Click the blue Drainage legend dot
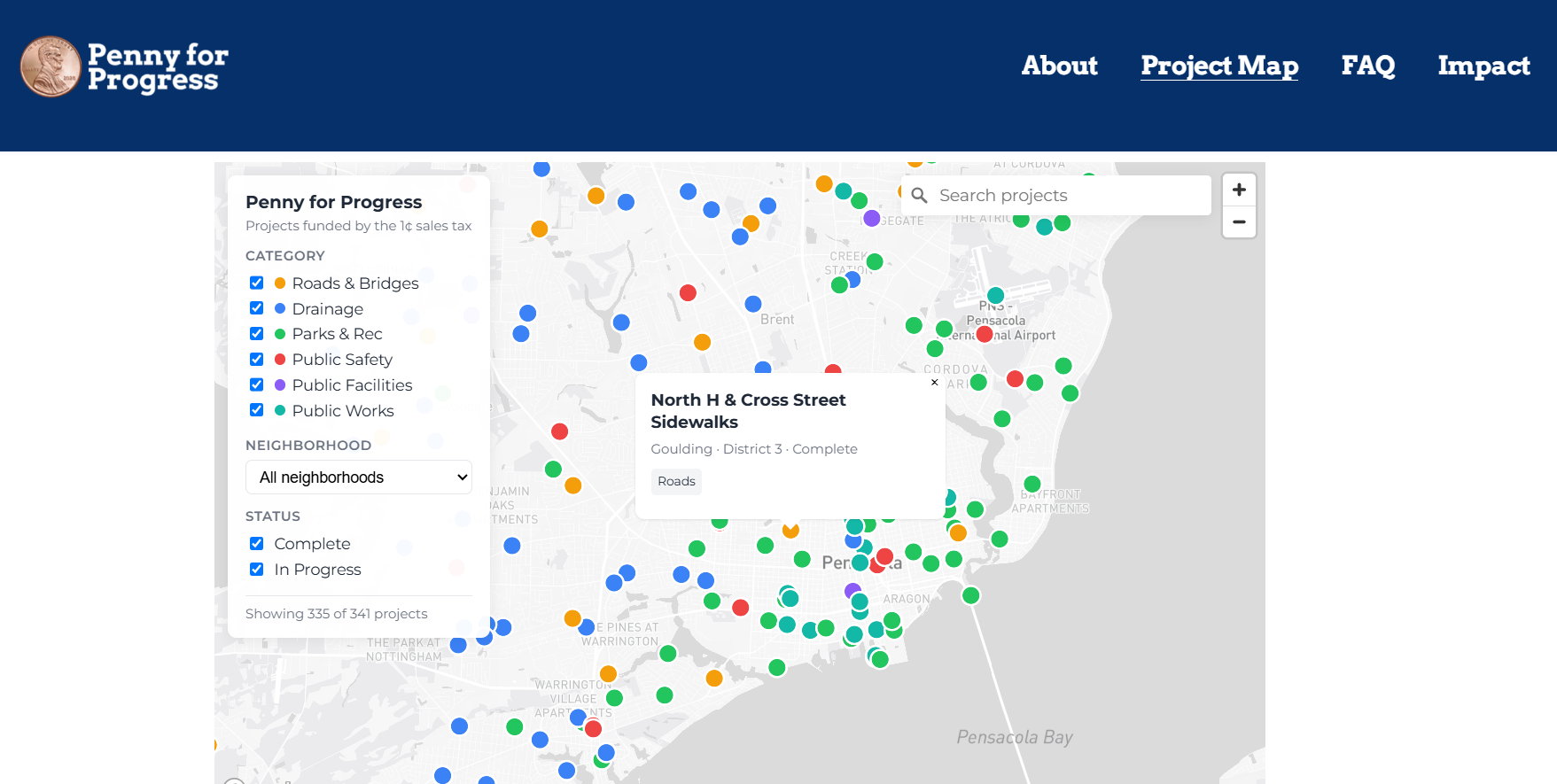Screen dimensions: 1557x784 [280, 308]
